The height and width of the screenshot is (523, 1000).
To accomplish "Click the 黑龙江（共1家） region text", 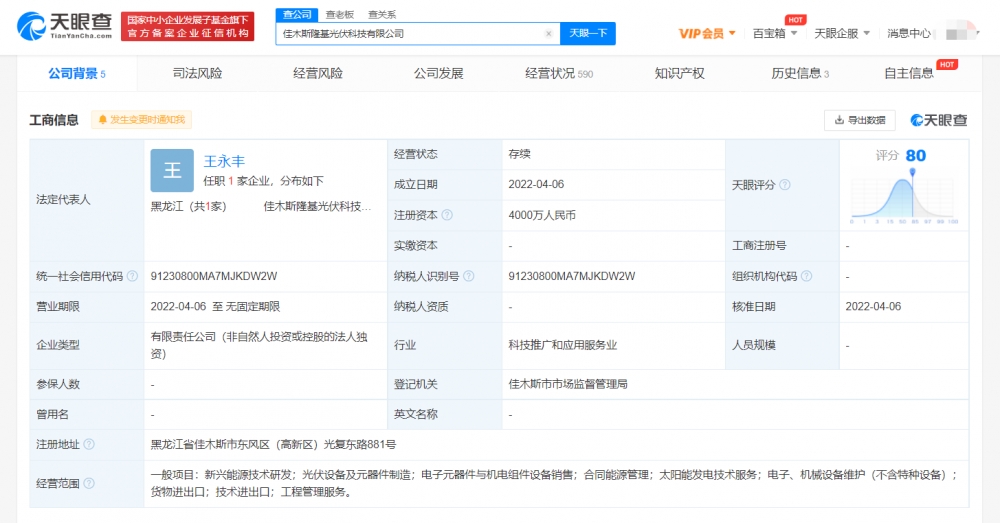I will pyautogui.click(x=189, y=206).
